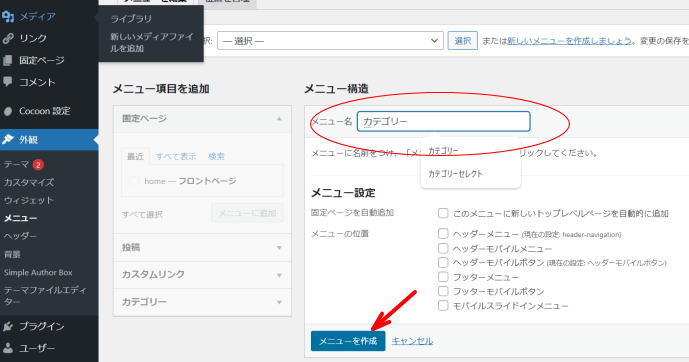Choose カテゴリーセレクト from autocomplete suggestions
The width and height of the screenshot is (689, 362).
(470, 174)
